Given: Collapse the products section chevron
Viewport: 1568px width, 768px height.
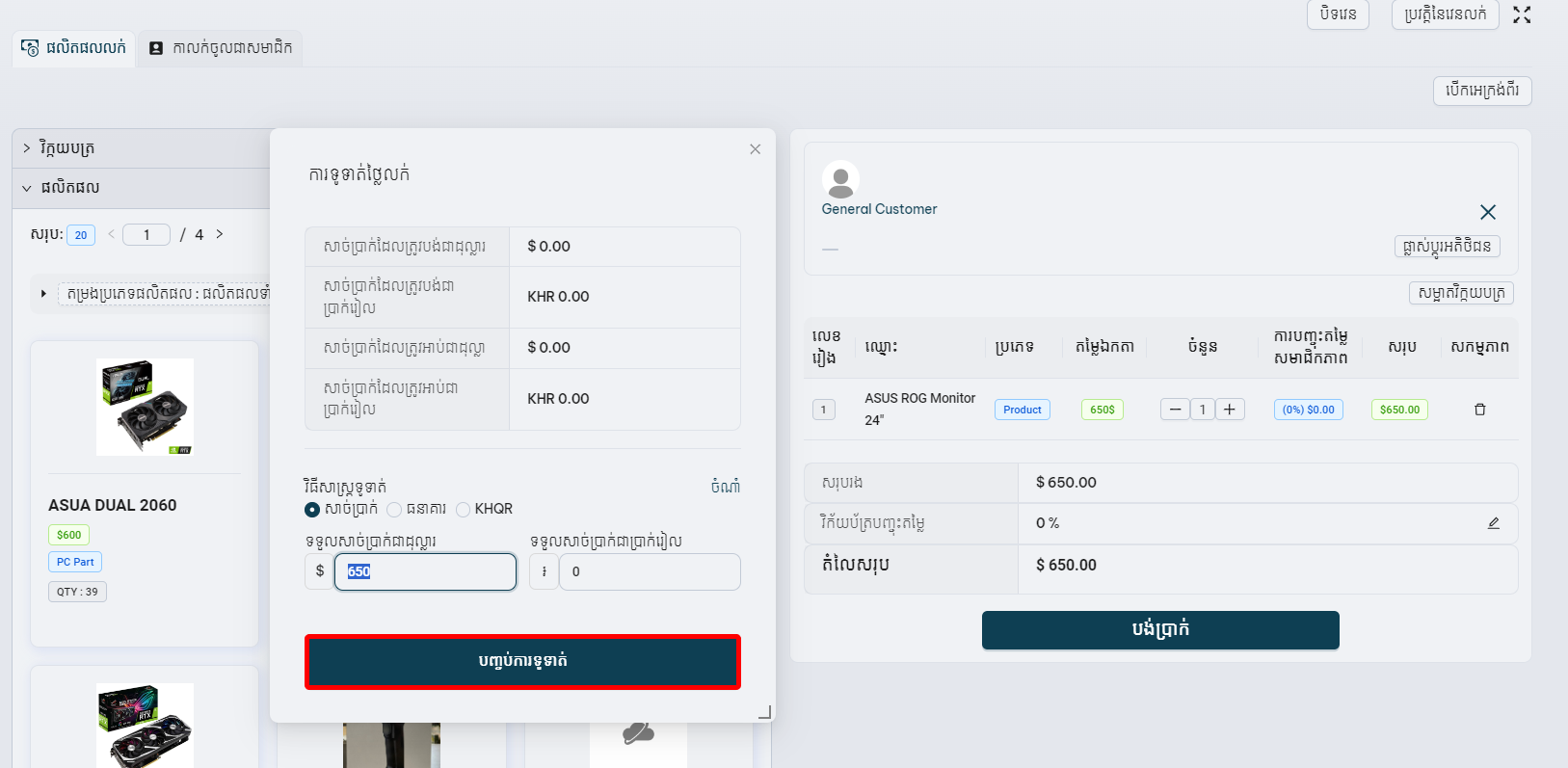Looking at the screenshot, I should pos(27,188).
